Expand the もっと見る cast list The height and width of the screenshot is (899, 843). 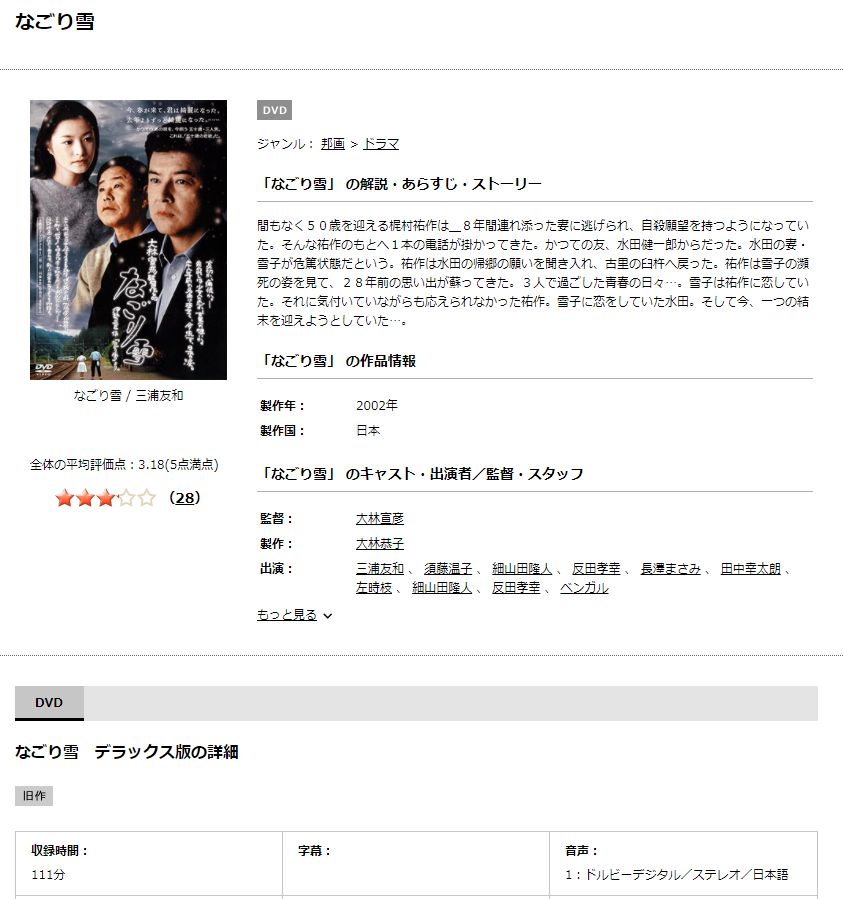pos(287,615)
